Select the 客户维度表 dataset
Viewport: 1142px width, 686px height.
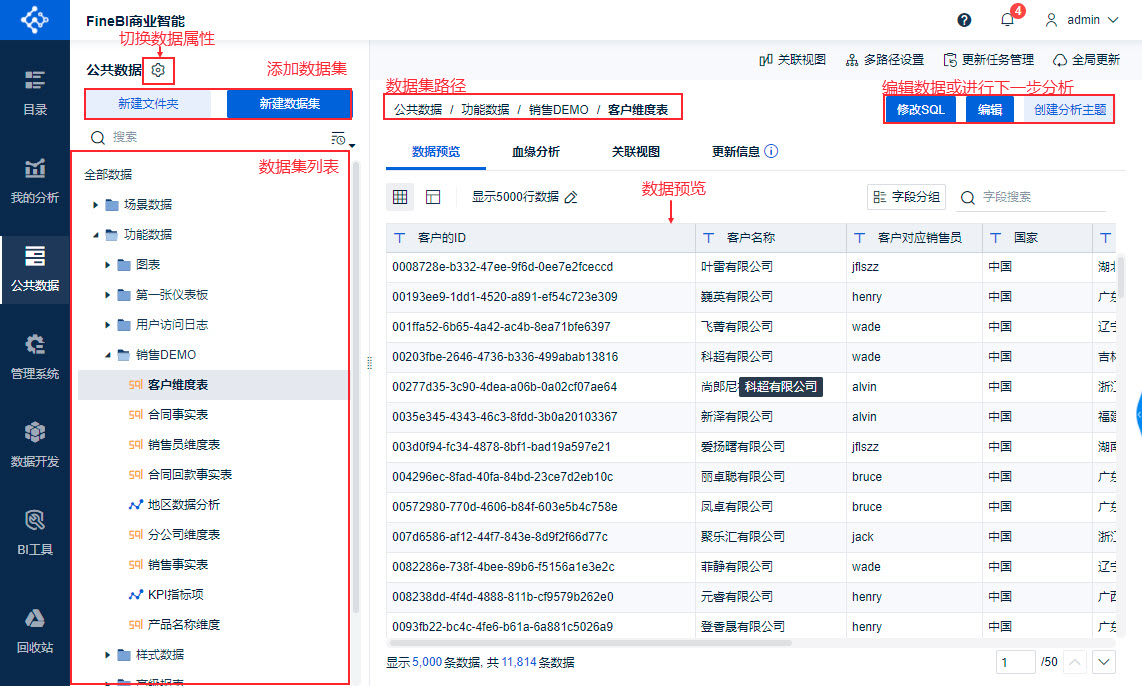213,385
